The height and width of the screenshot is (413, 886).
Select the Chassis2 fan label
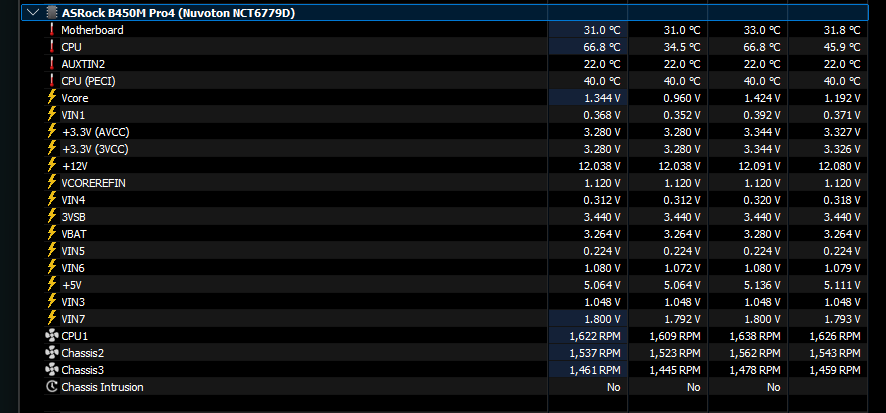pos(82,353)
